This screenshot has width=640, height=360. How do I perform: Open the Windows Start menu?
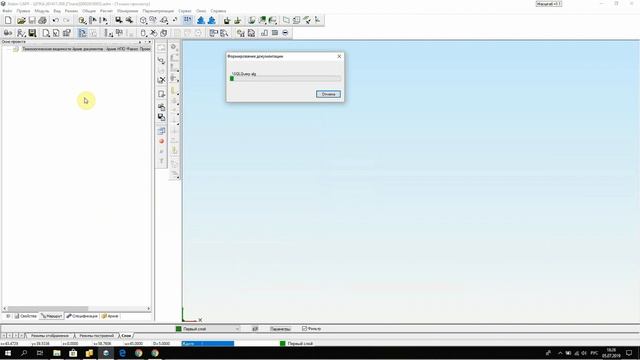8,353
